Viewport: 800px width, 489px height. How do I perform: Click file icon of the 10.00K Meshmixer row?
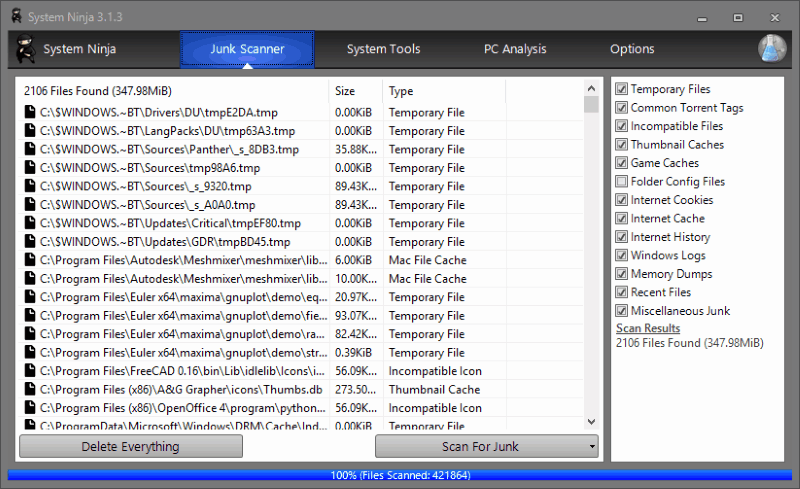[x=30, y=278]
